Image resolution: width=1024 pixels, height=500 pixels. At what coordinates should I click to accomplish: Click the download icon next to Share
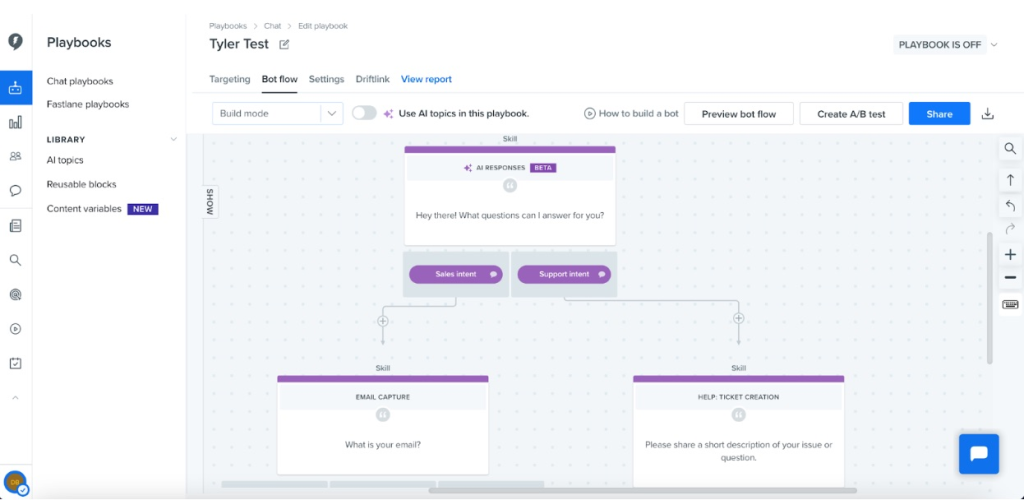pyautogui.click(x=988, y=114)
